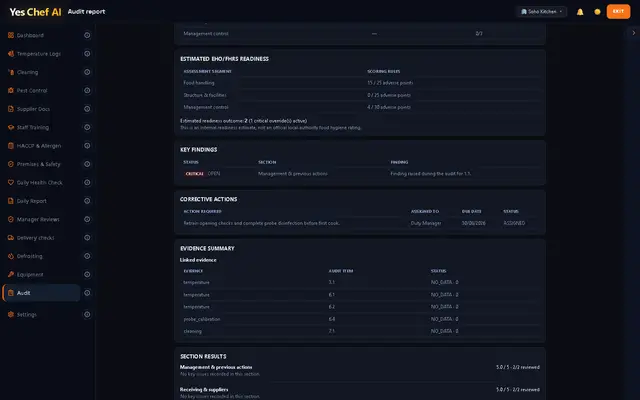Click info circle beside Daily Health Check

[x=87, y=182]
